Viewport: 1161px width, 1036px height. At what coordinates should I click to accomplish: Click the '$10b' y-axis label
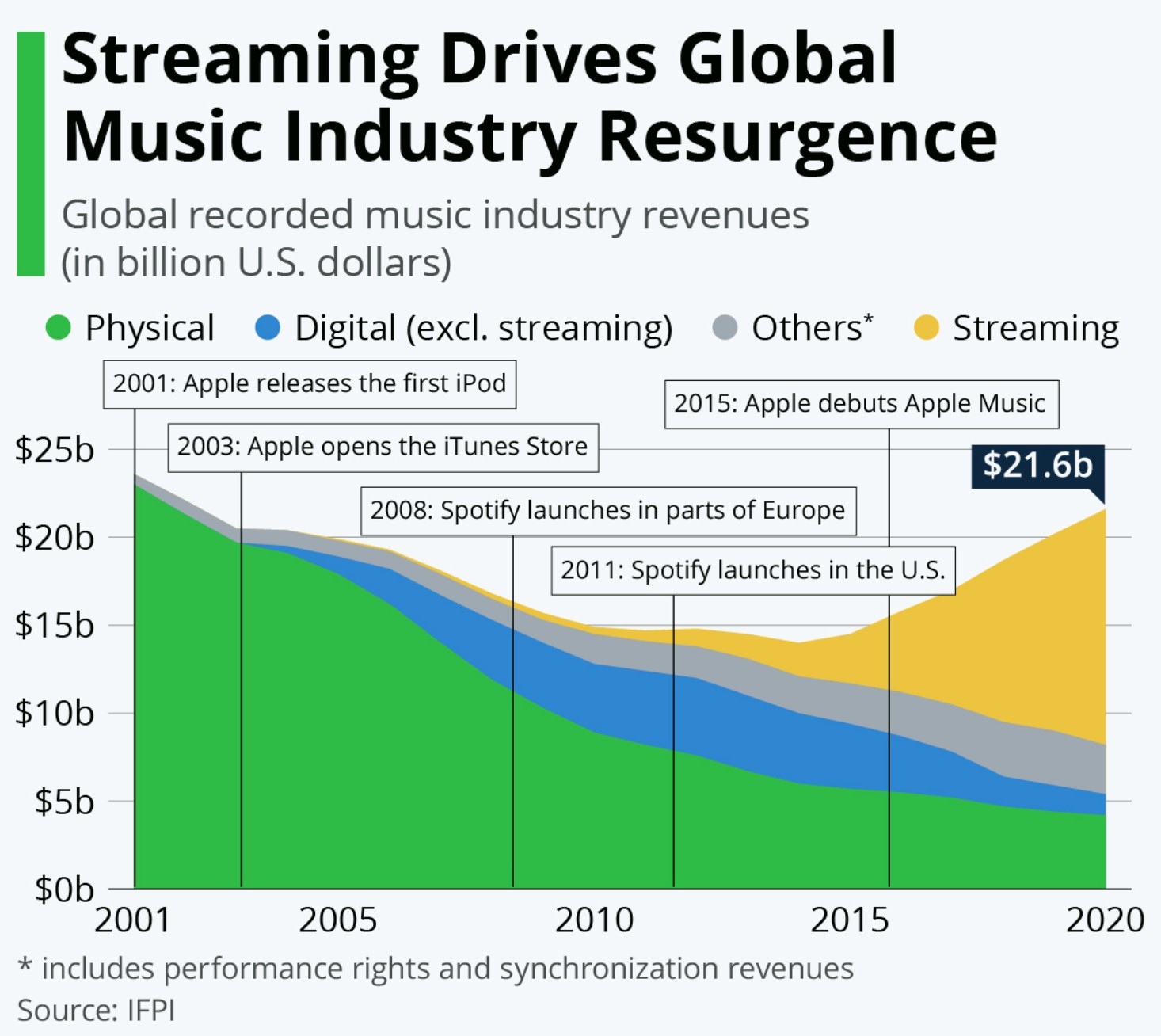[x=55, y=714]
